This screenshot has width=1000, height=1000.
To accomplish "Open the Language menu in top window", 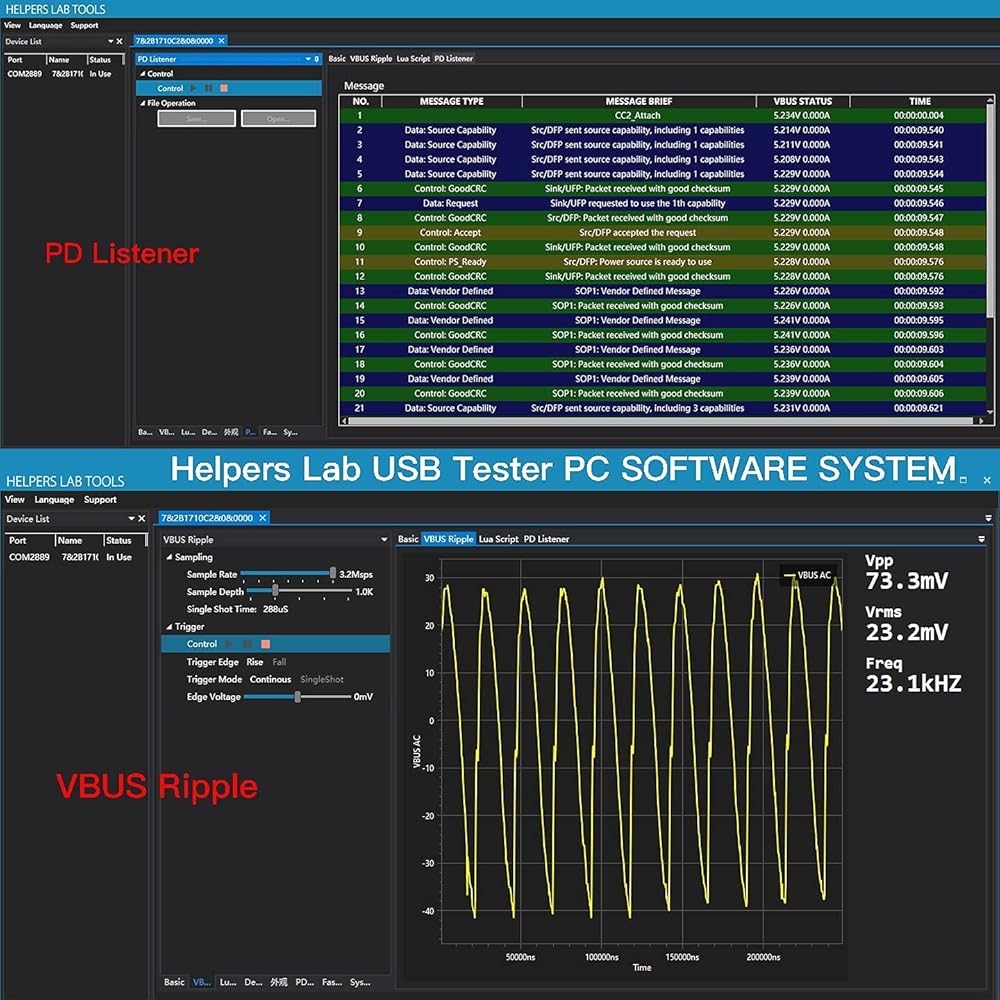I will coord(45,25).
